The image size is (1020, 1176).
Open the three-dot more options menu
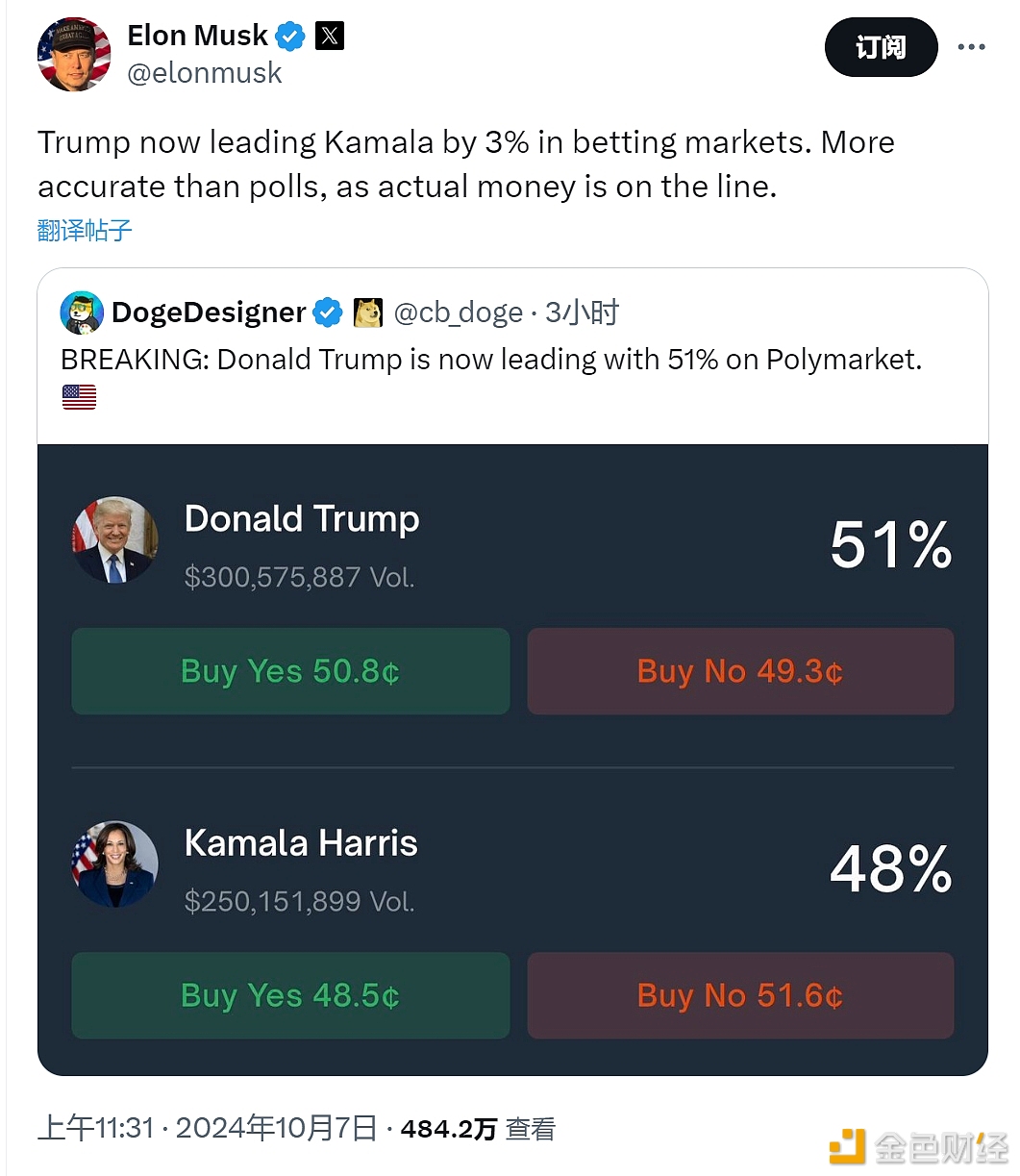971,47
